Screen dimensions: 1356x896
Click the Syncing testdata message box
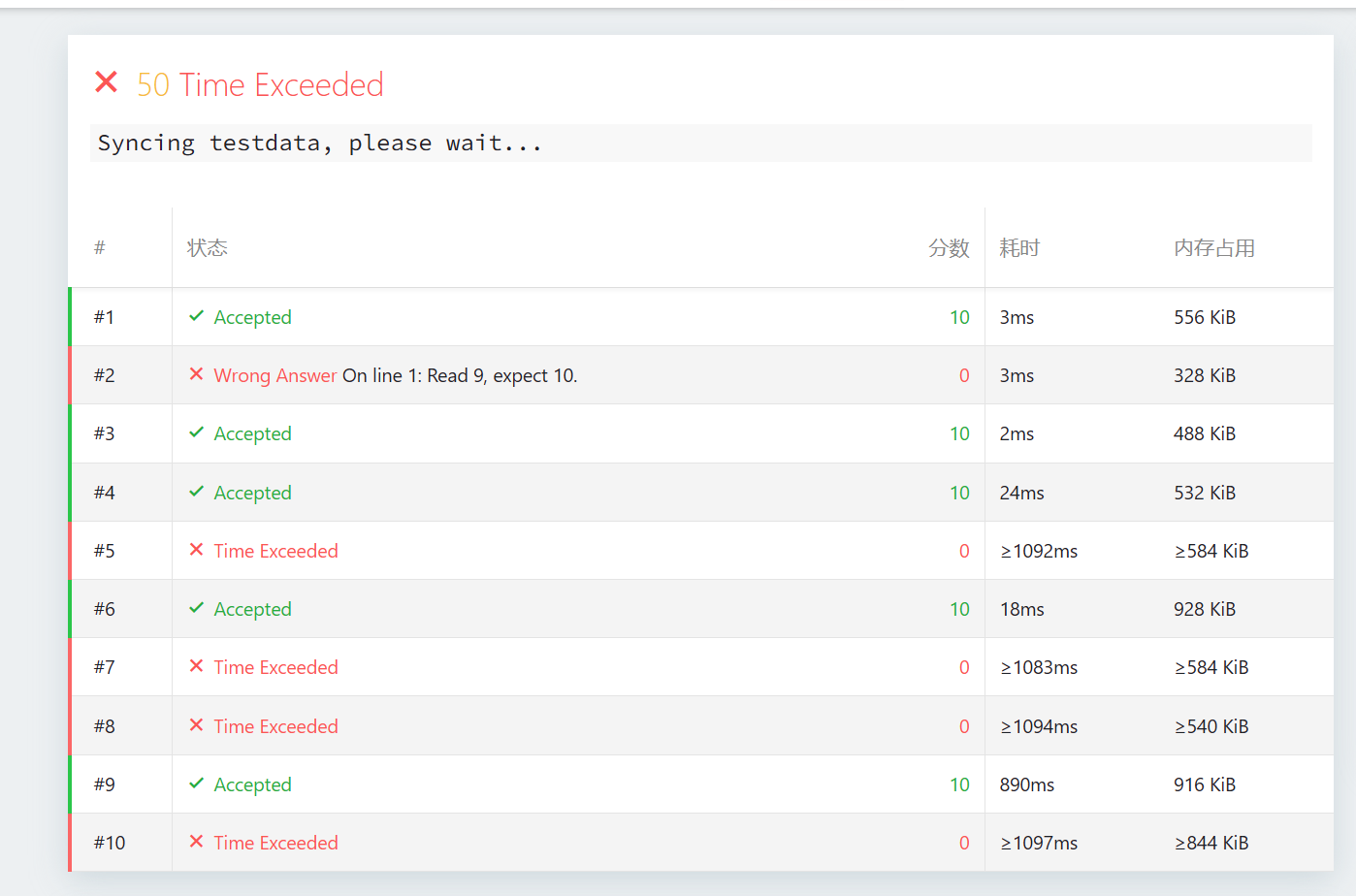(x=700, y=144)
